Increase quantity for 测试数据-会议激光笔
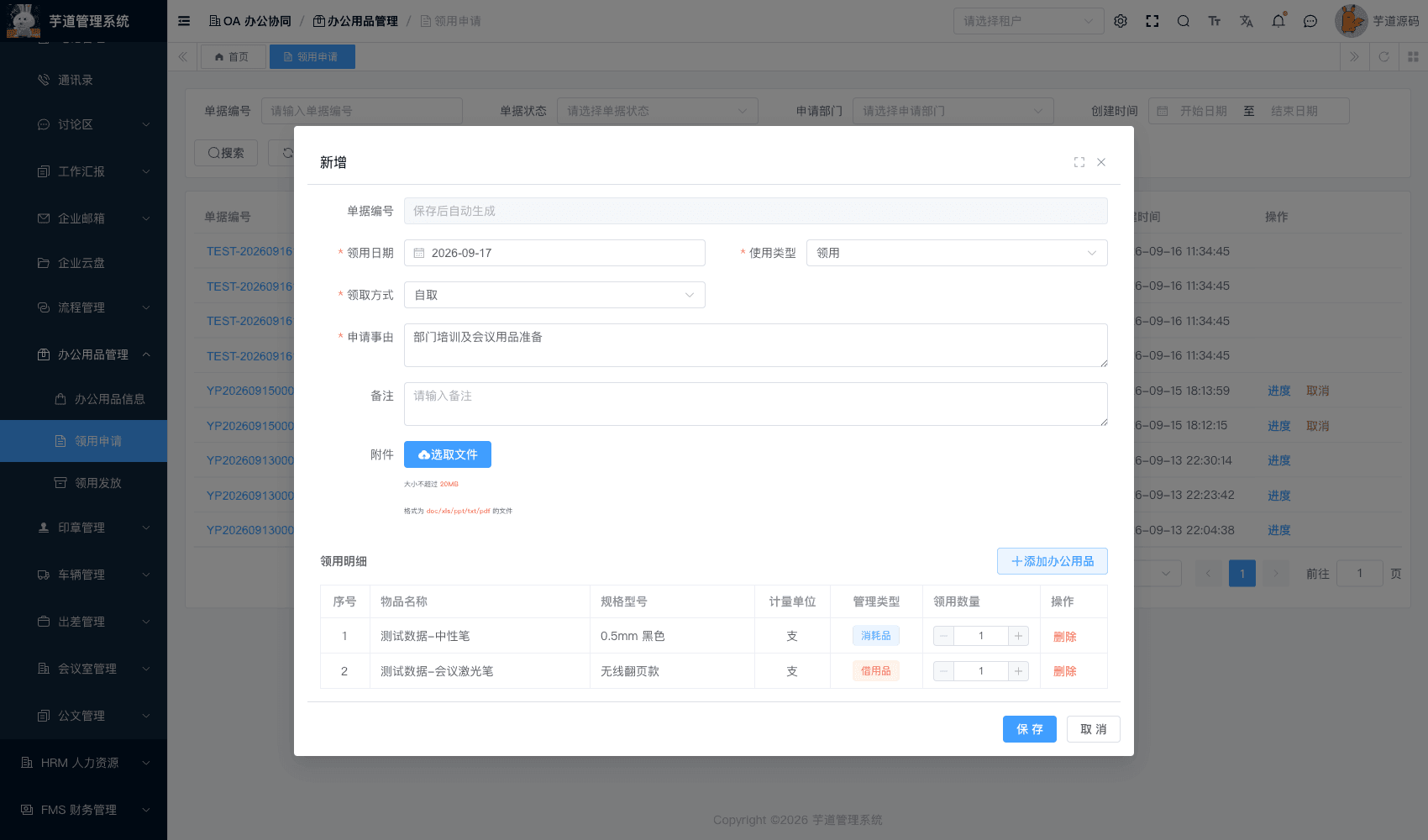The image size is (1428, 840). coord(1018,671)
